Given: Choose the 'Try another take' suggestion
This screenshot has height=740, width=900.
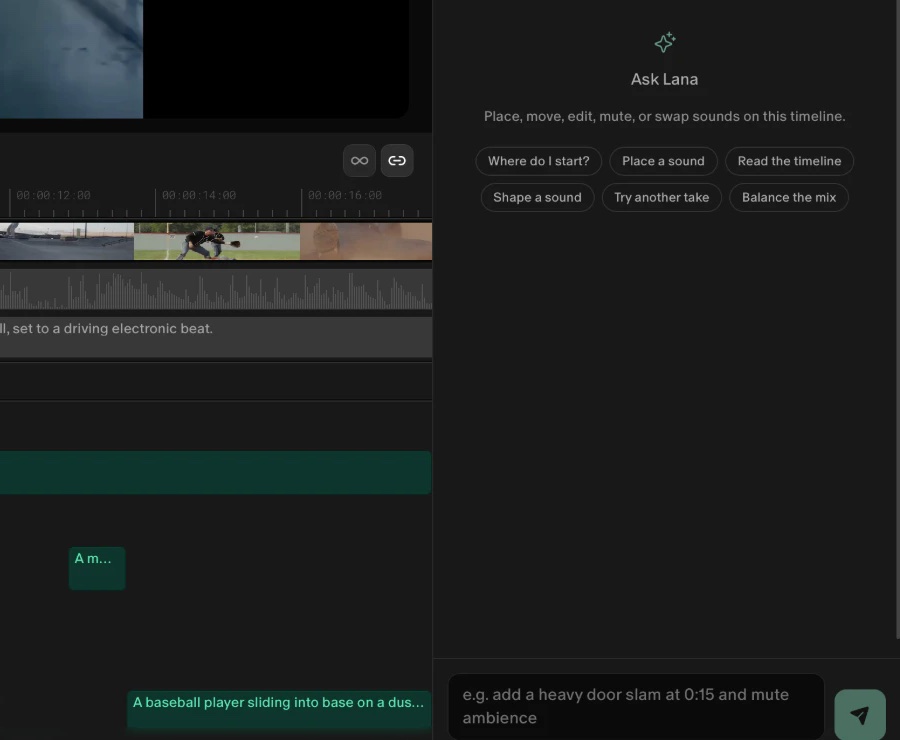Looking at the screenshot, I should [x=661, y=197].
